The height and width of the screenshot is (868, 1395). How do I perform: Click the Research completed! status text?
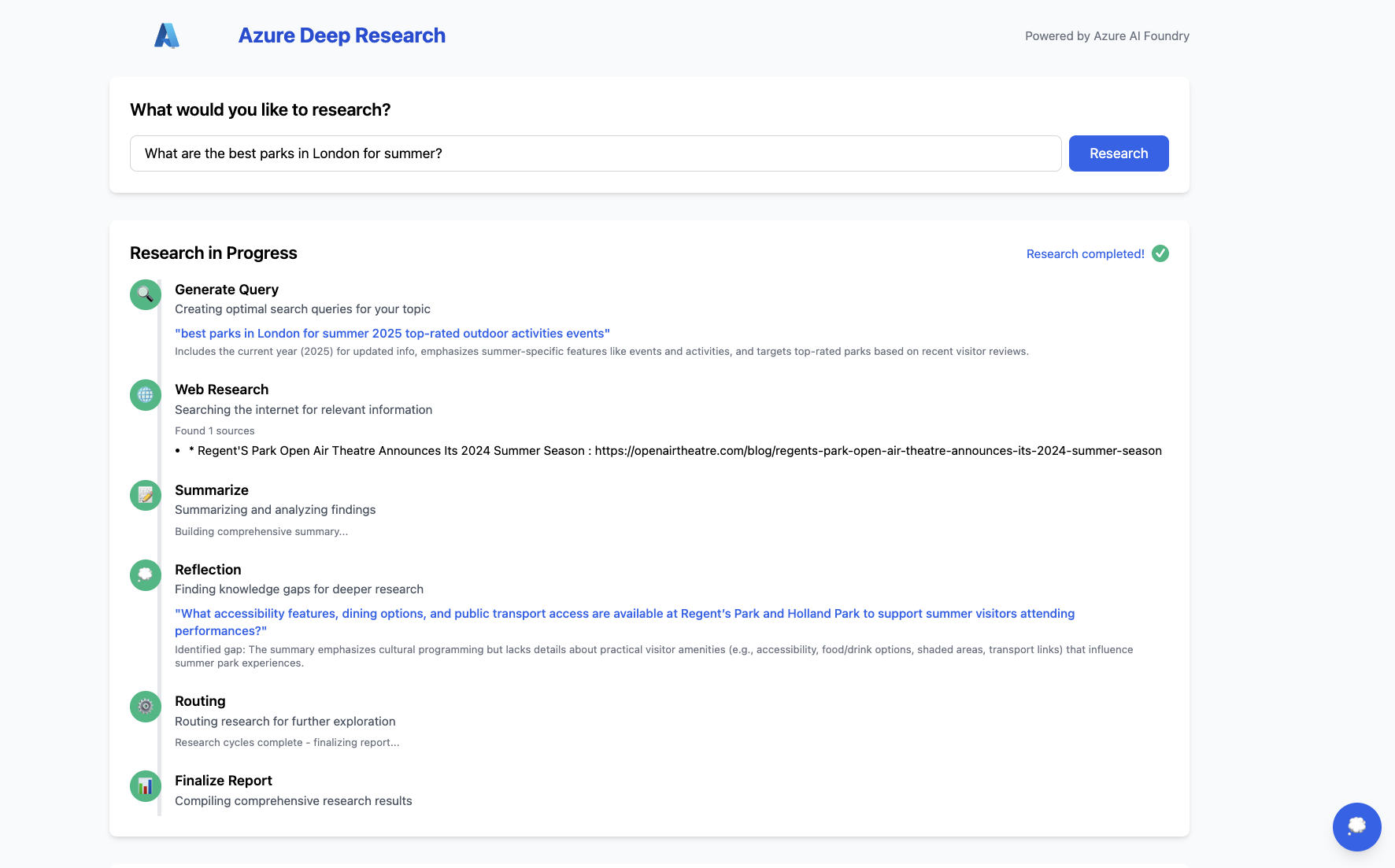pyautogui.click(x=1085, y=254)
